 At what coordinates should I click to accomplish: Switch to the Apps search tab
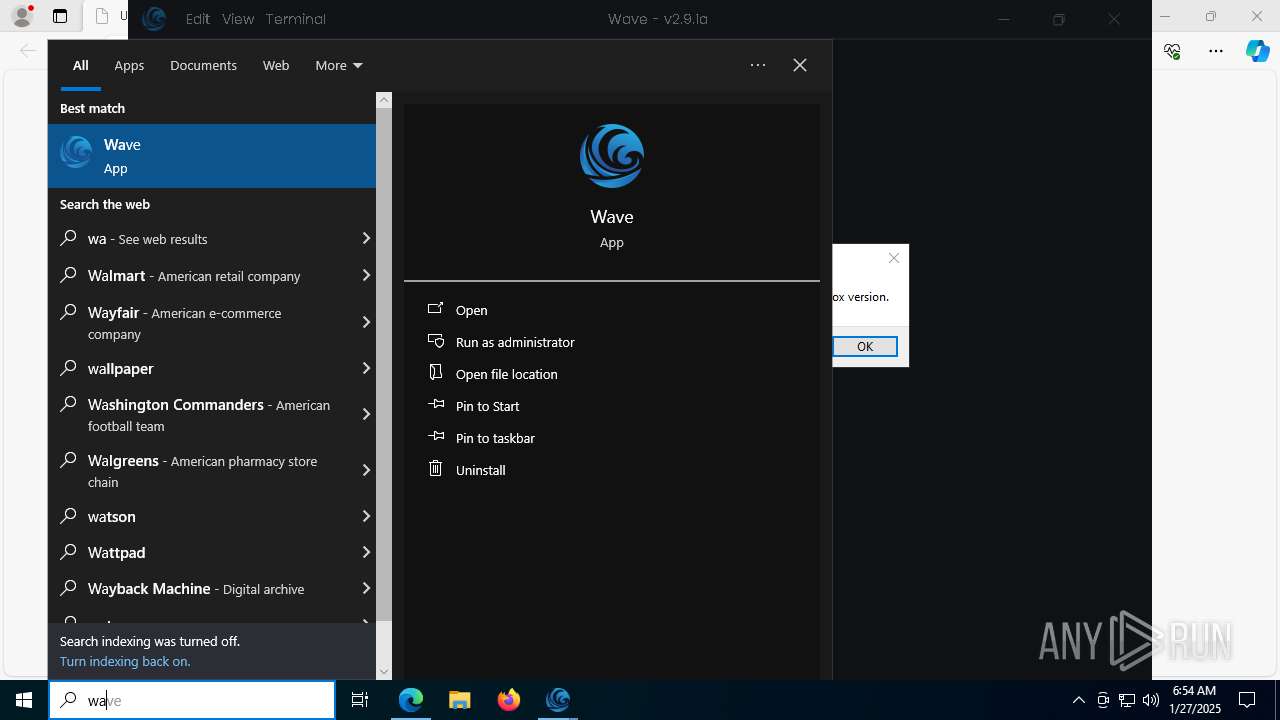[x=129, y=65]
